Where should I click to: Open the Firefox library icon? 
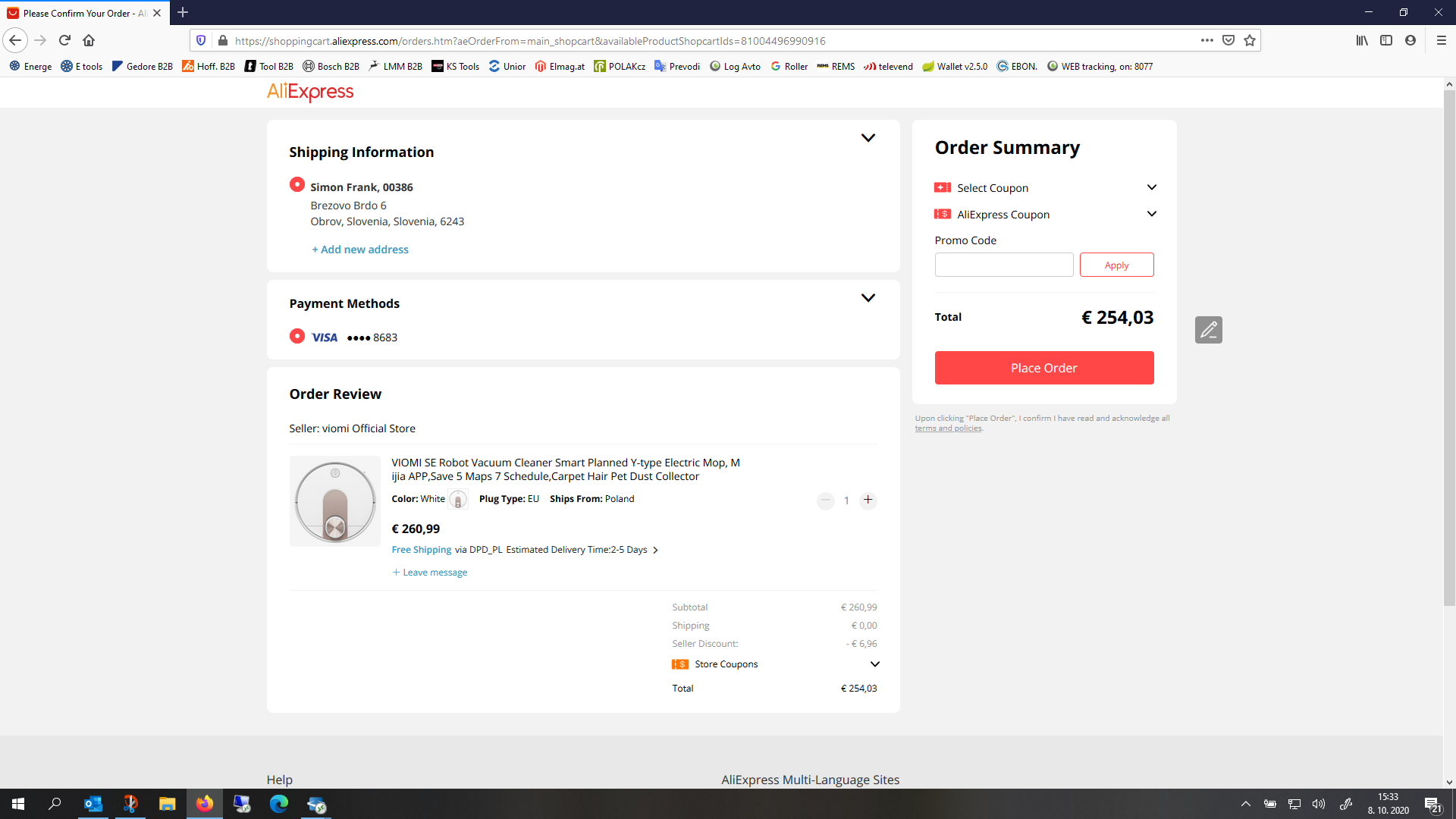(1362, 40)
